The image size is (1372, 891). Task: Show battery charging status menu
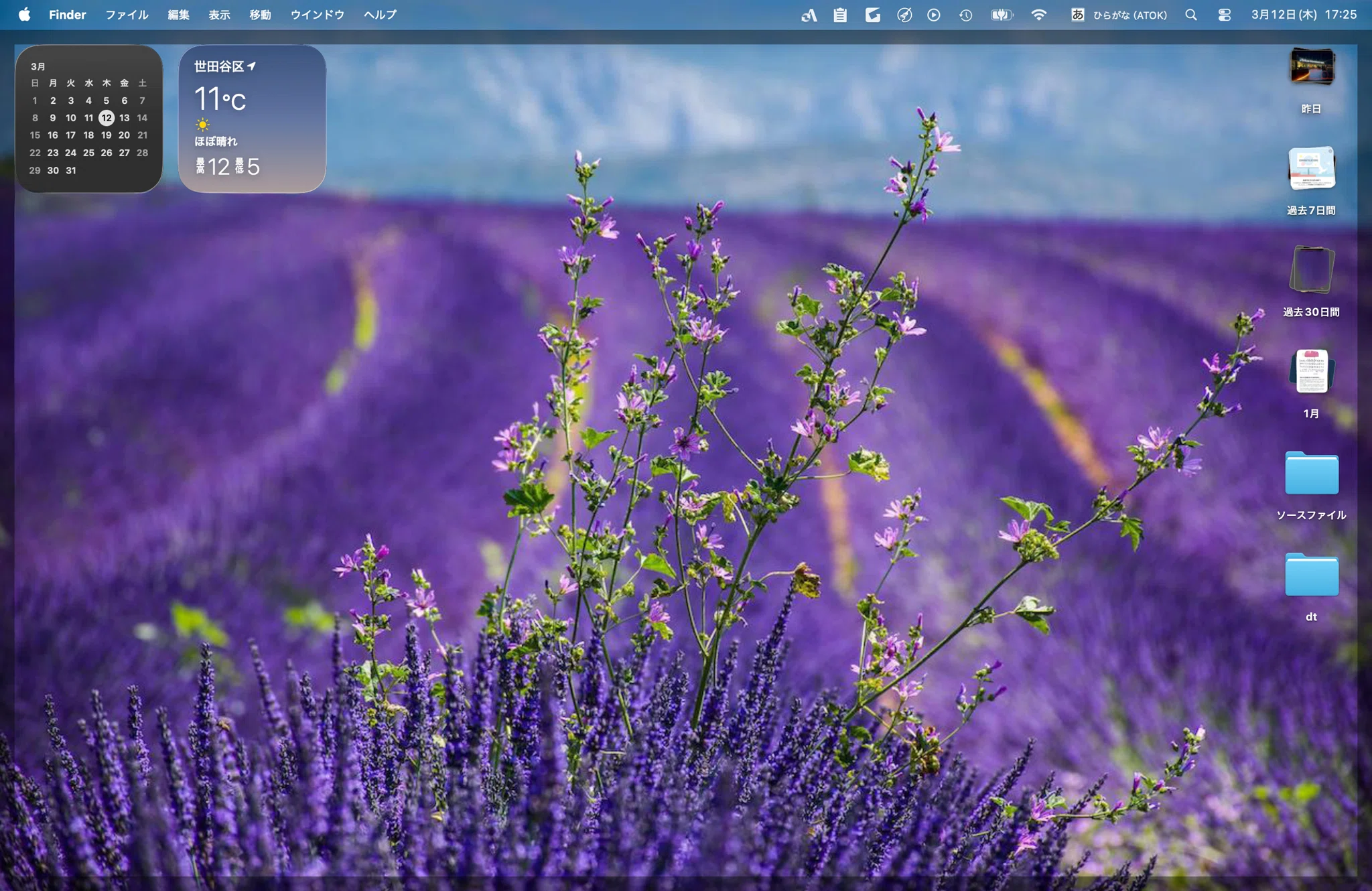click(x=1002, y=15)
